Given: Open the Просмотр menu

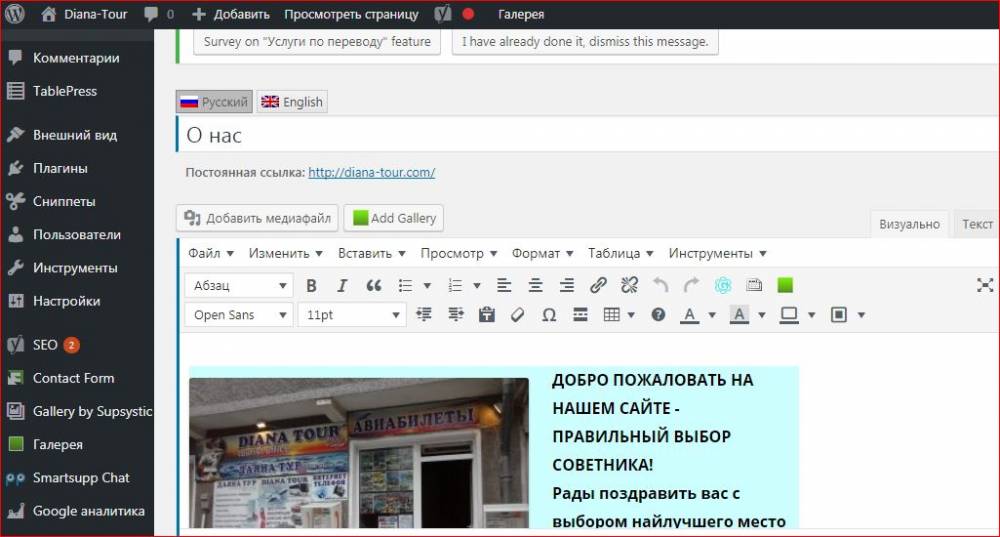Looking at the screenshot, I should (459, 253).
